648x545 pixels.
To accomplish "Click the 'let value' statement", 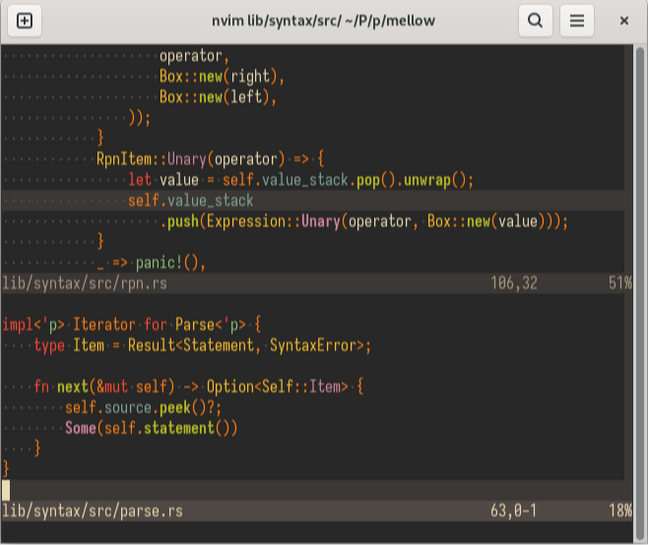I will tap(301, 180).
